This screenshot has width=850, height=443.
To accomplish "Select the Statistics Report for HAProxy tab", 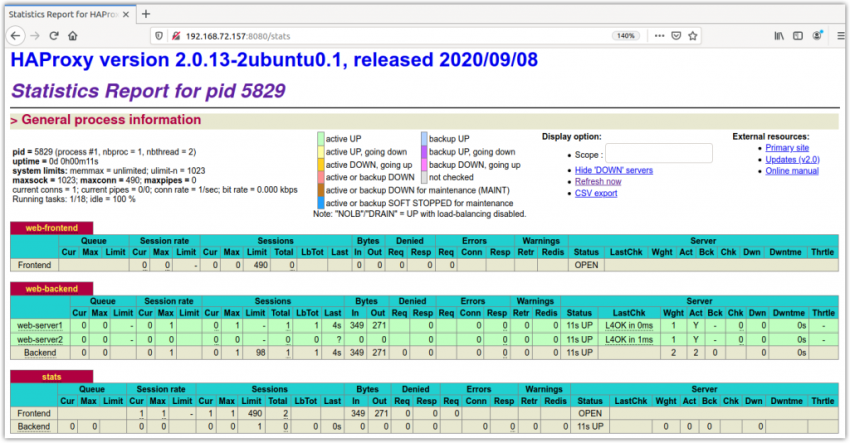I will (60, 13).
